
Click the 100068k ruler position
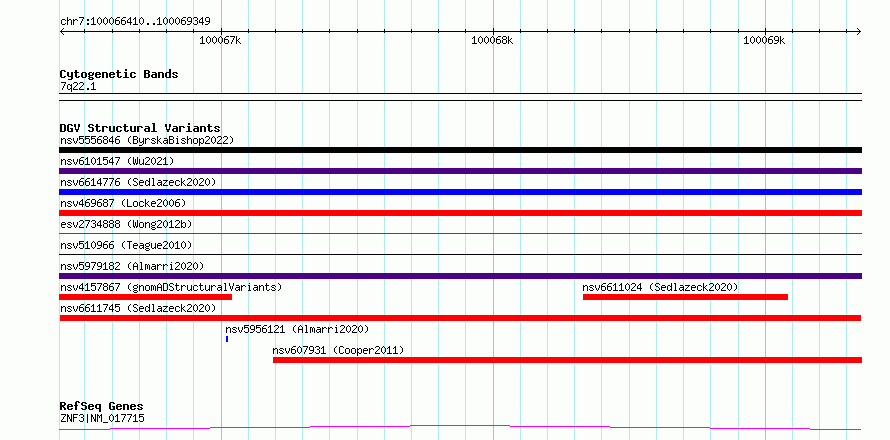pyautogui.click(x=492, y=40)
